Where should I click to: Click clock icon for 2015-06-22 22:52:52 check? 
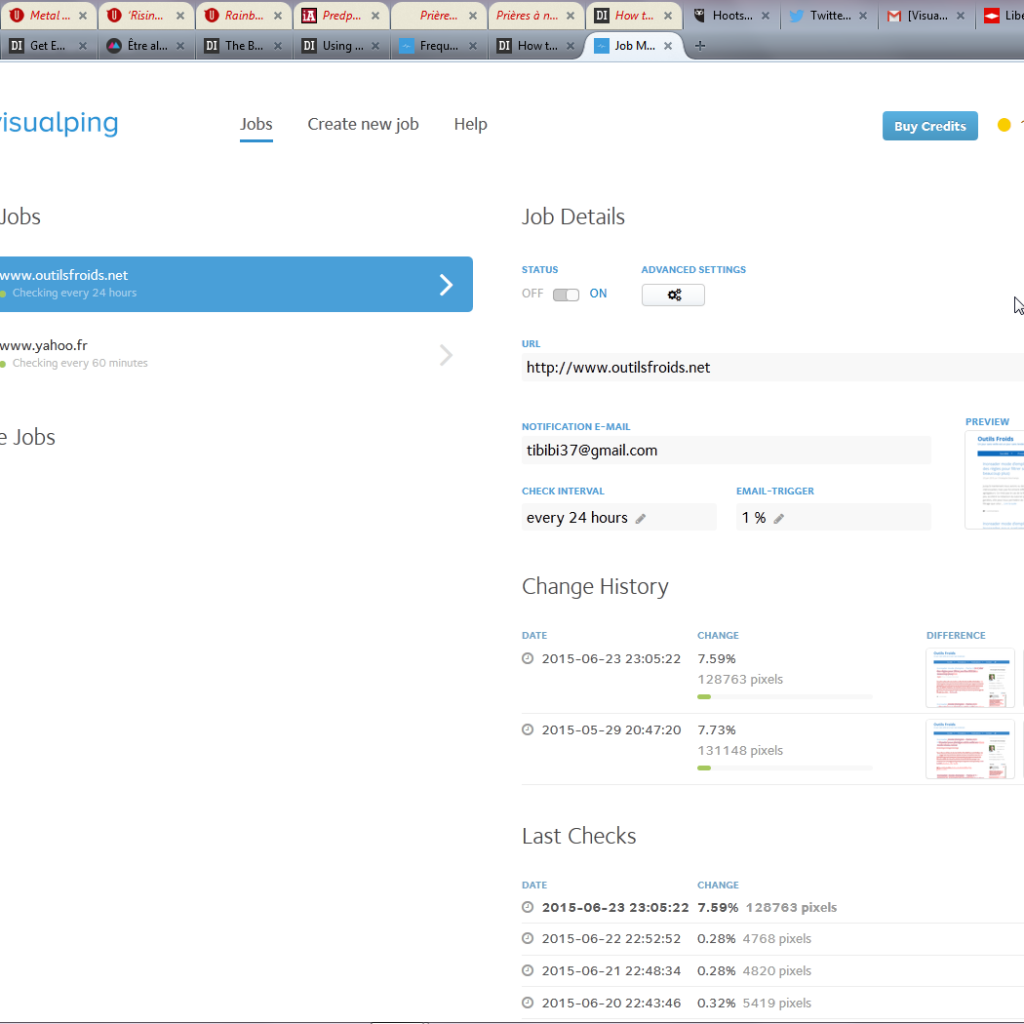coord(528,938)
